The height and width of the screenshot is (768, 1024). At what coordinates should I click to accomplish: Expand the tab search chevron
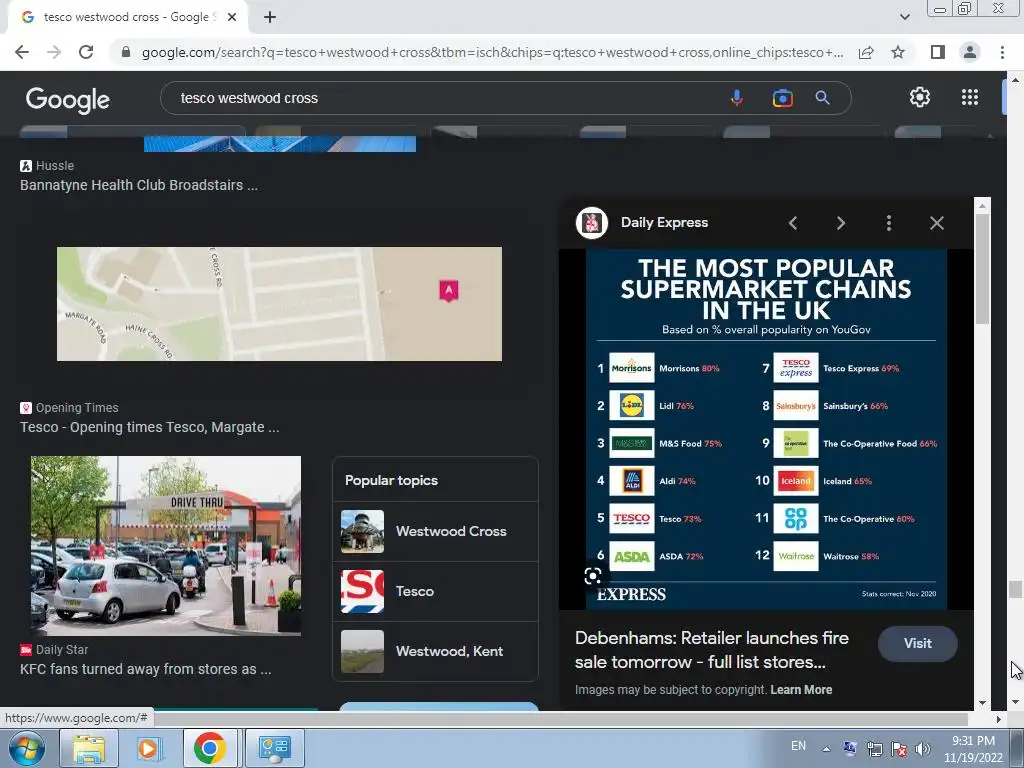pos(904,17)
